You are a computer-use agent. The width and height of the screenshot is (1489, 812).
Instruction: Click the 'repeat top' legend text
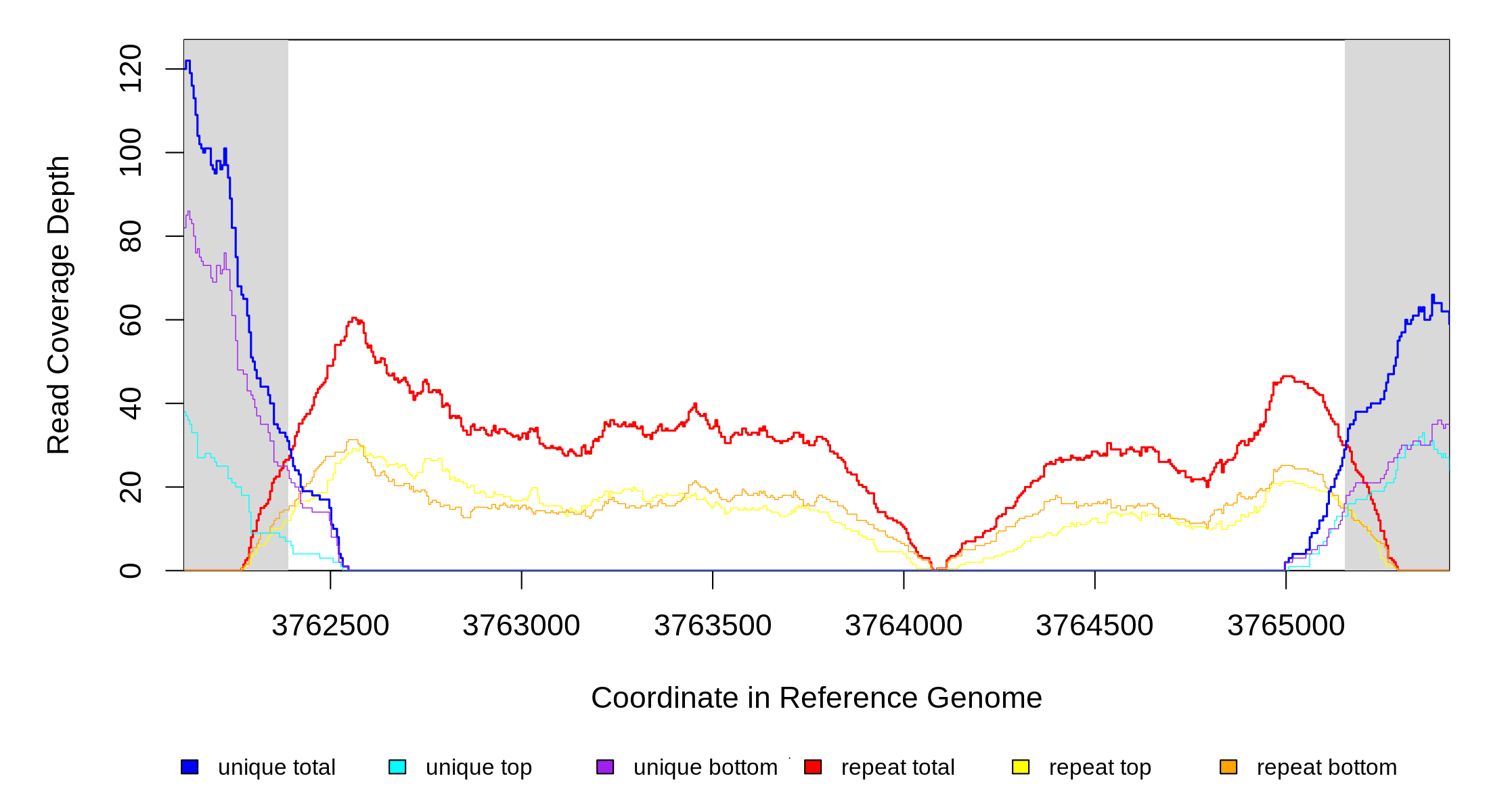pos(1100,767)
